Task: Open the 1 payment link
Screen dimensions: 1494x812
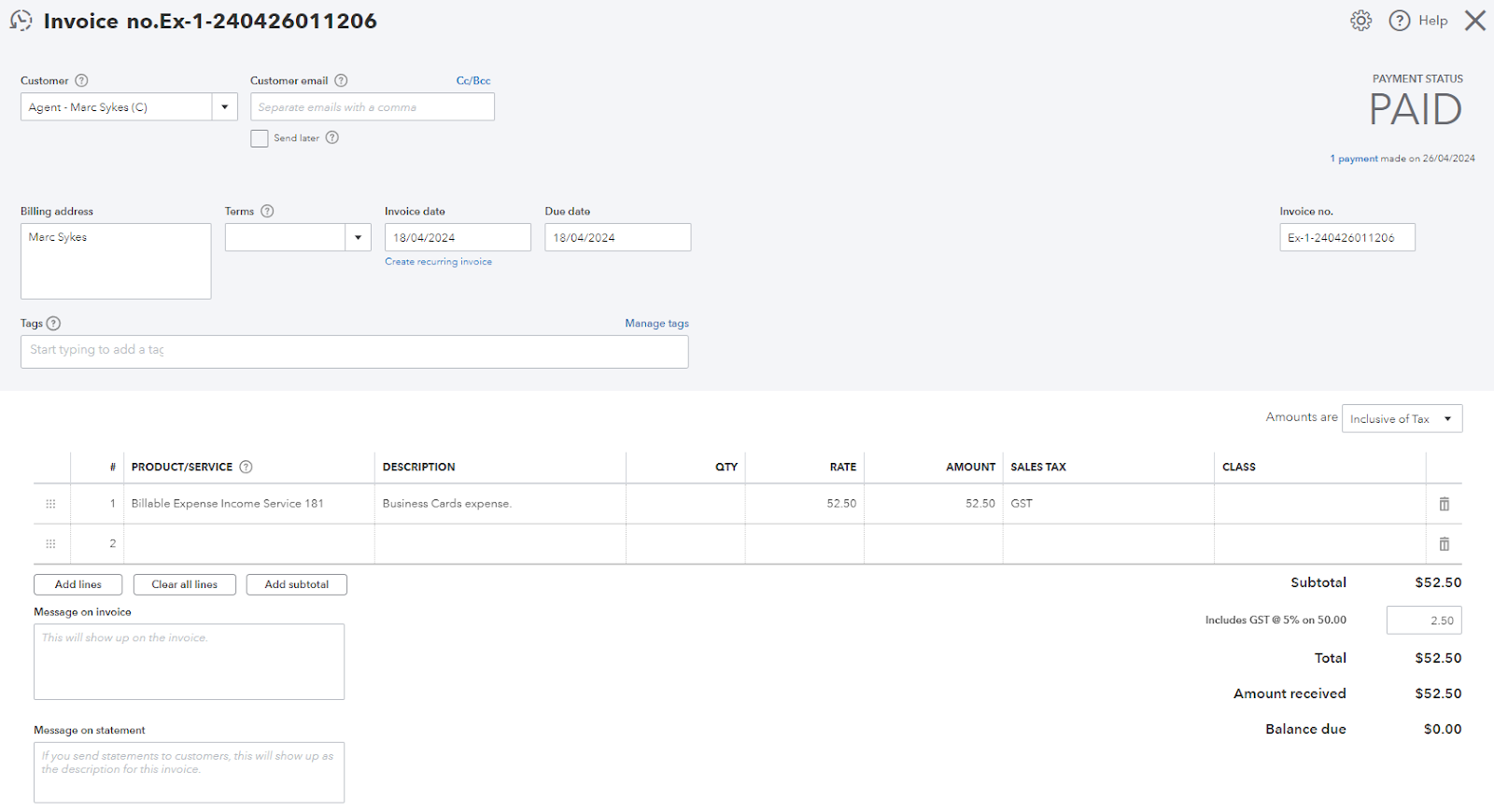Action: point(1354,159)
